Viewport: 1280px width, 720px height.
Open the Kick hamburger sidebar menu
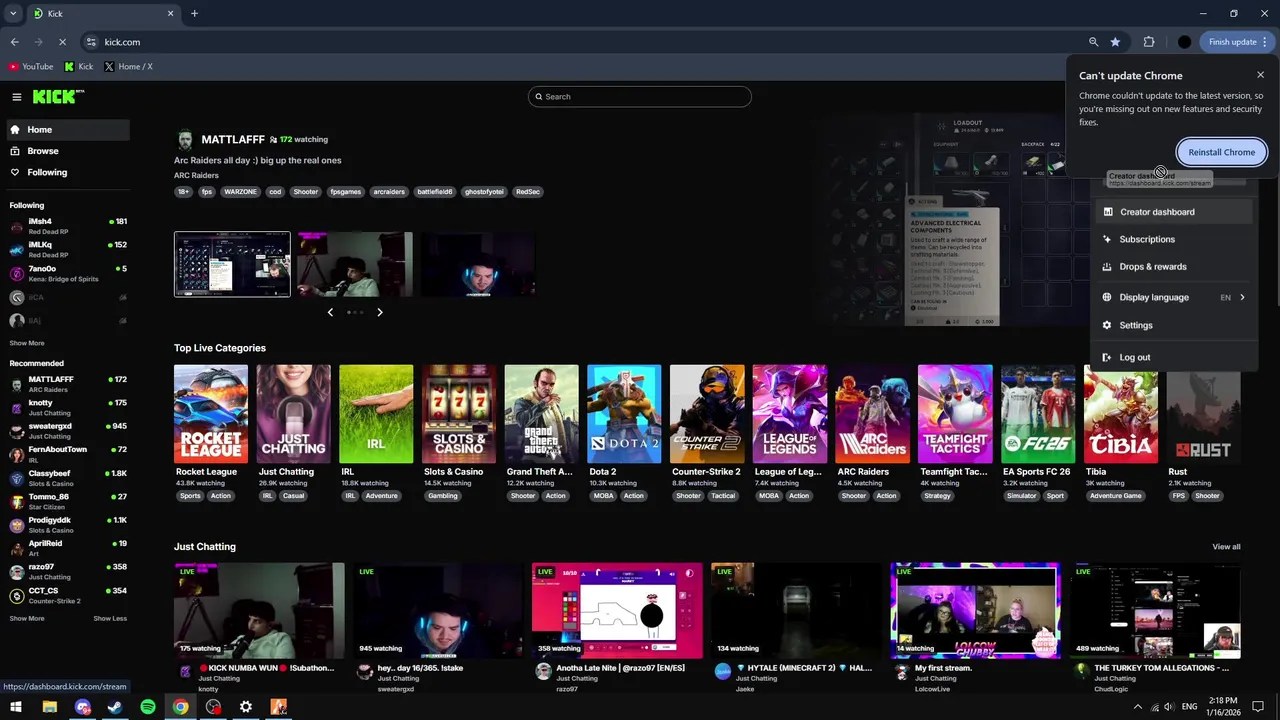click(x=17, y=97)
